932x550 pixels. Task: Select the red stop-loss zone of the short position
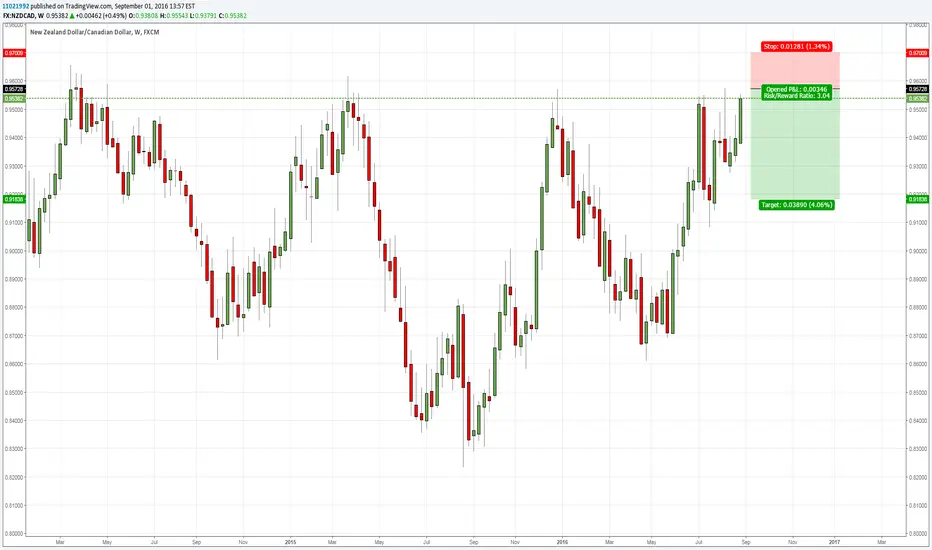pos(795,70)
